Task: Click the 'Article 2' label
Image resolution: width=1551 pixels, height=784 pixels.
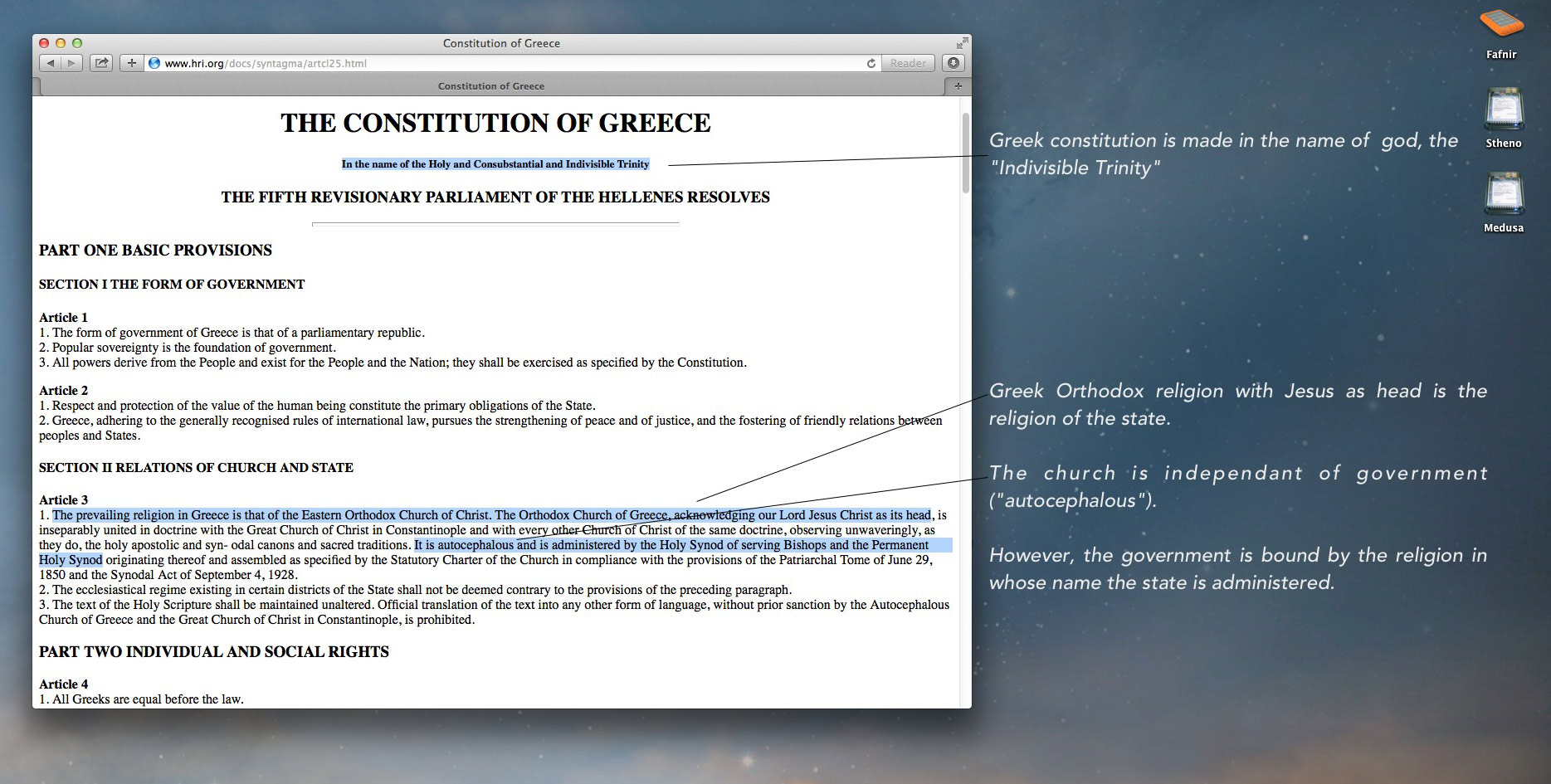Action: pos(63,391)
